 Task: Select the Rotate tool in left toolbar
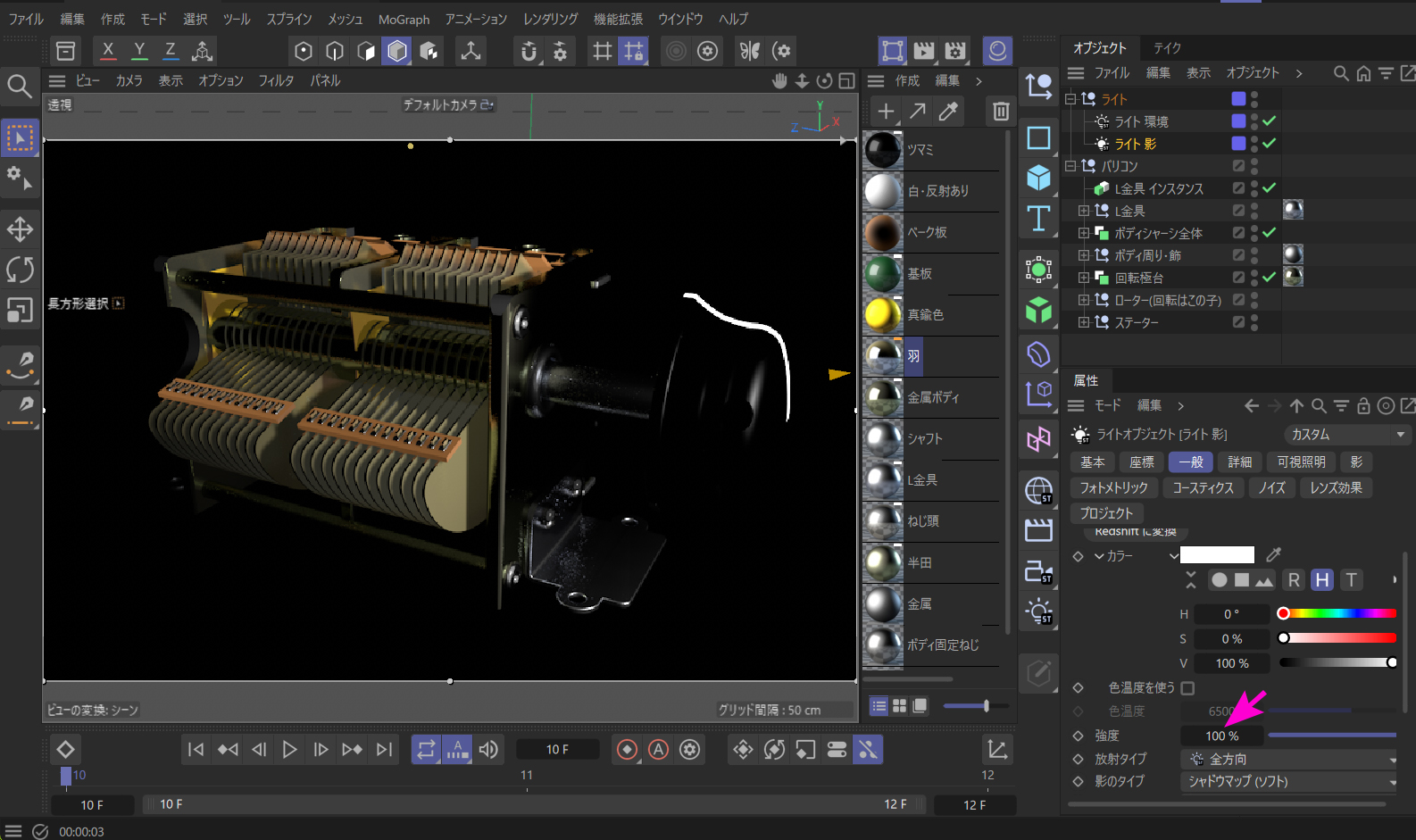click(x=20, y=270)
